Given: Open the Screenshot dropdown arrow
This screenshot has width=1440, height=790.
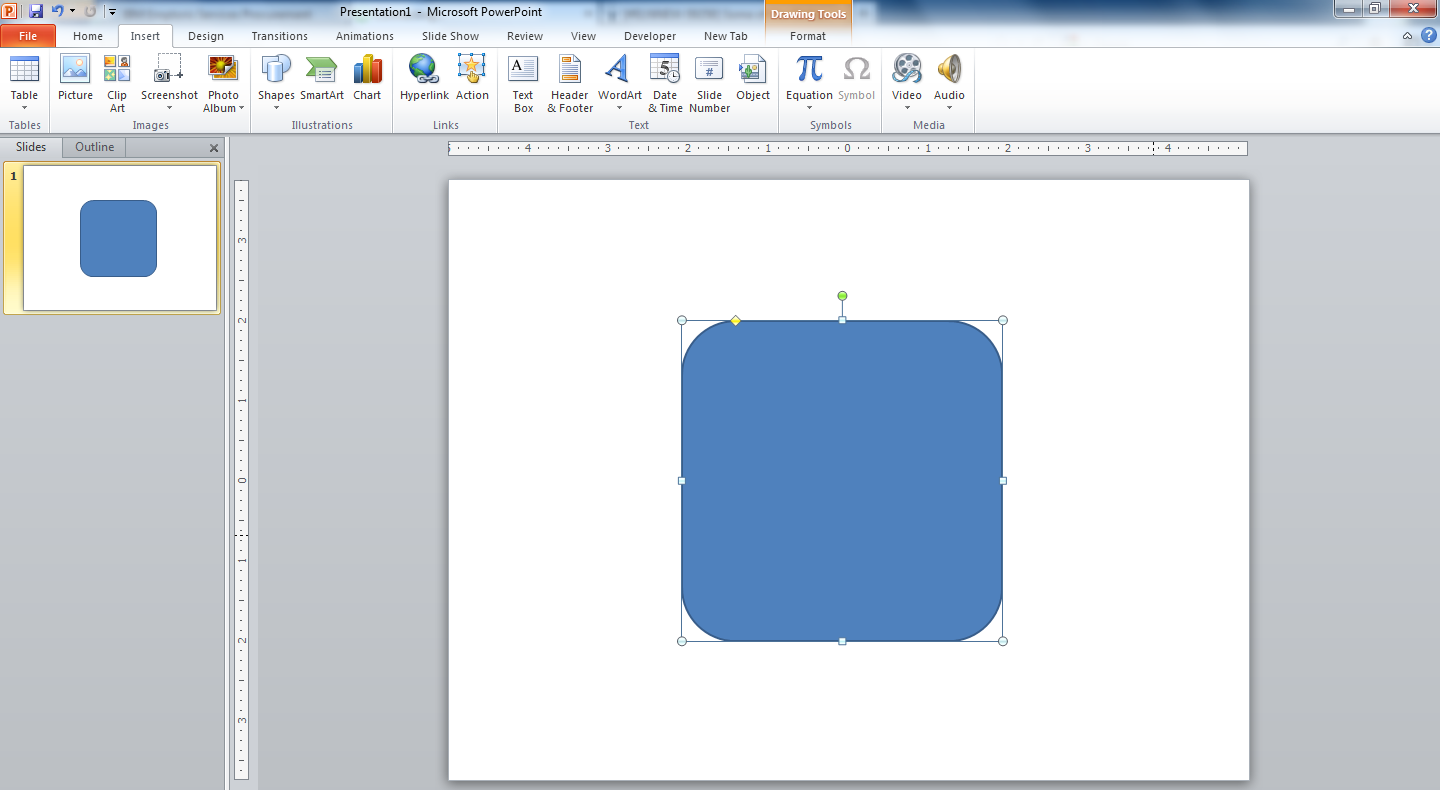Looking at the screenshot, I should pyautogui.click(x=169, y=108).
